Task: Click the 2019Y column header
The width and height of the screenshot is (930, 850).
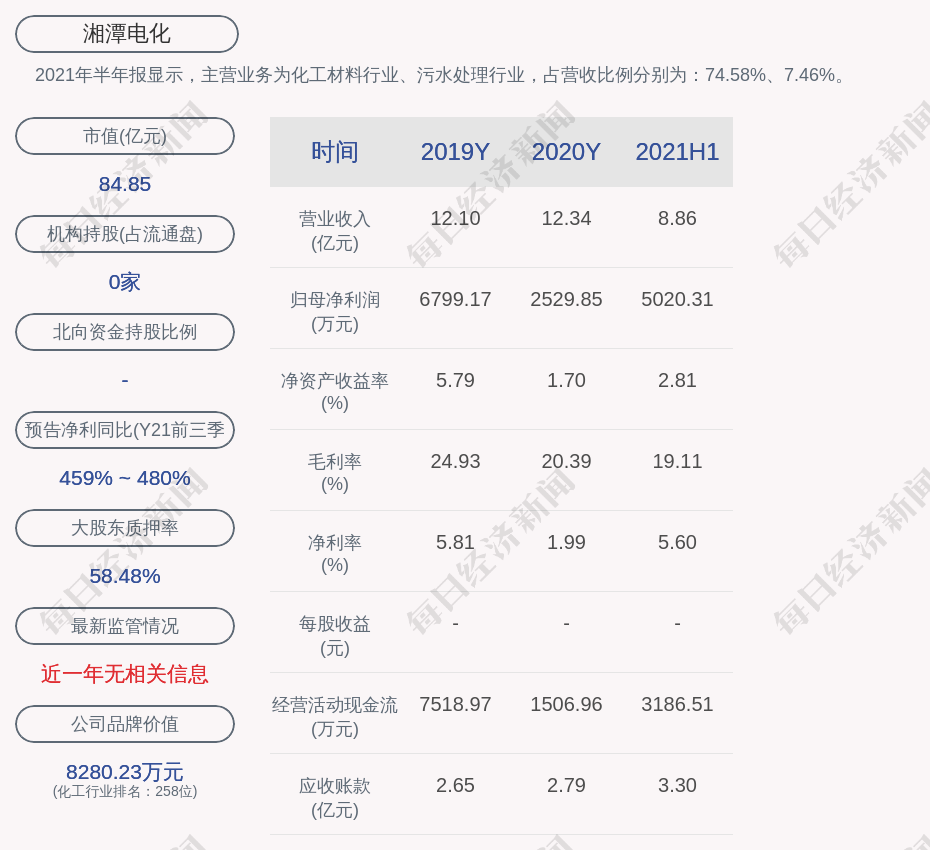Action: (456, 152)
